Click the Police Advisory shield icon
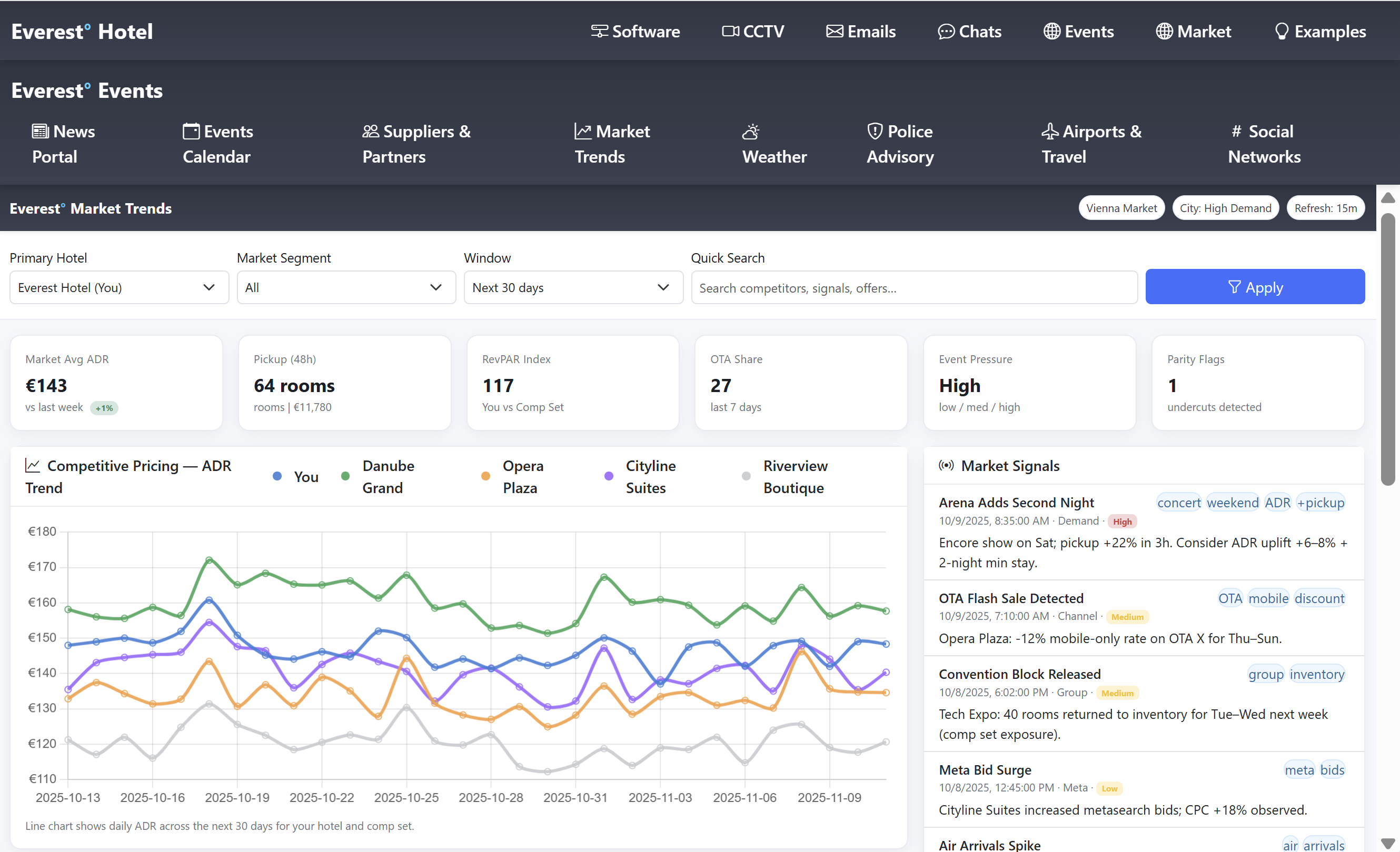 [875, 131]
